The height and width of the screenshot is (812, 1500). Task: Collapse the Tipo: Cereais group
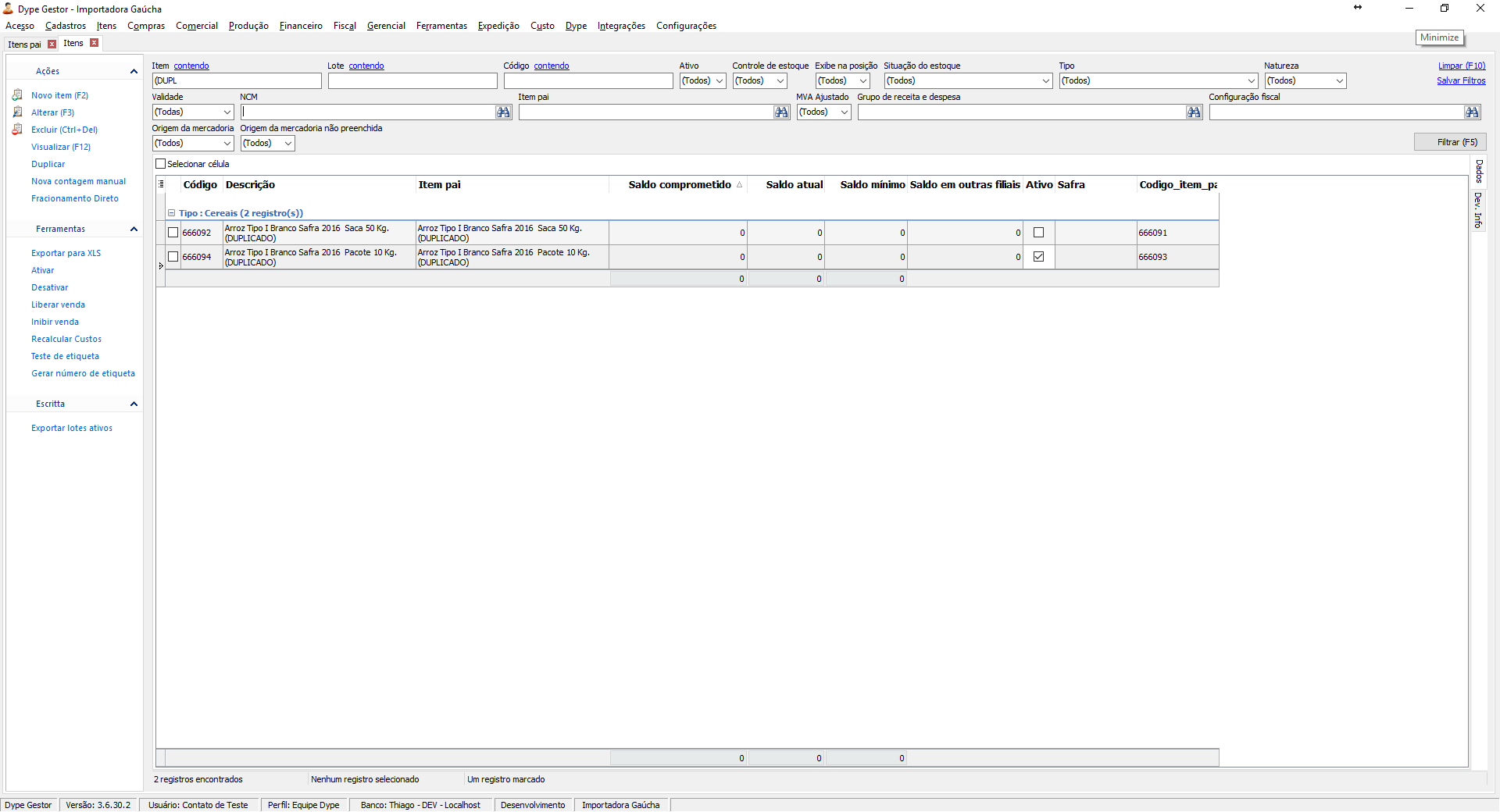[x=171, y=213]
